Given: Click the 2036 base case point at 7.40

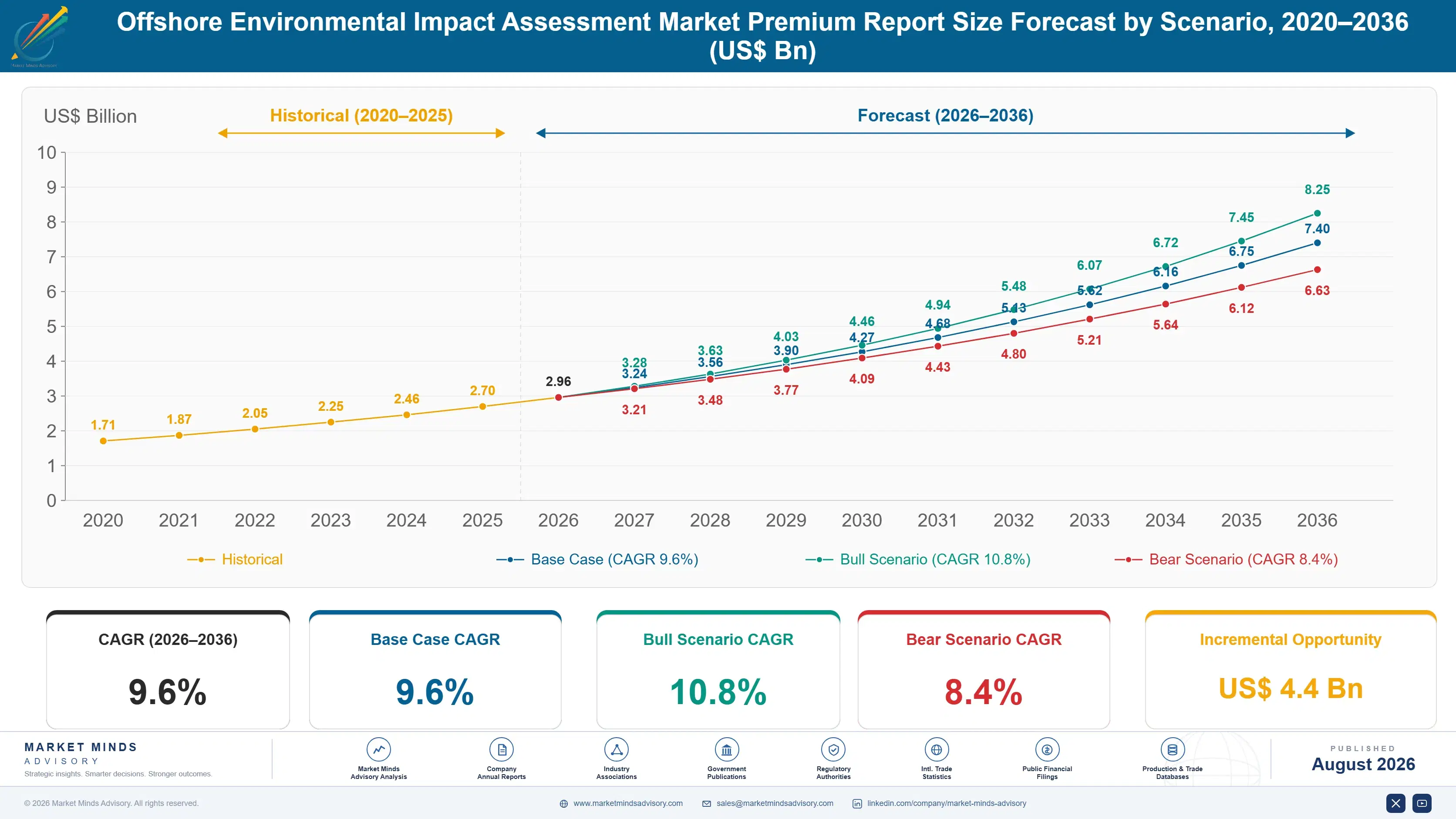Looking at the screenshot, I should coord(1318,243).
